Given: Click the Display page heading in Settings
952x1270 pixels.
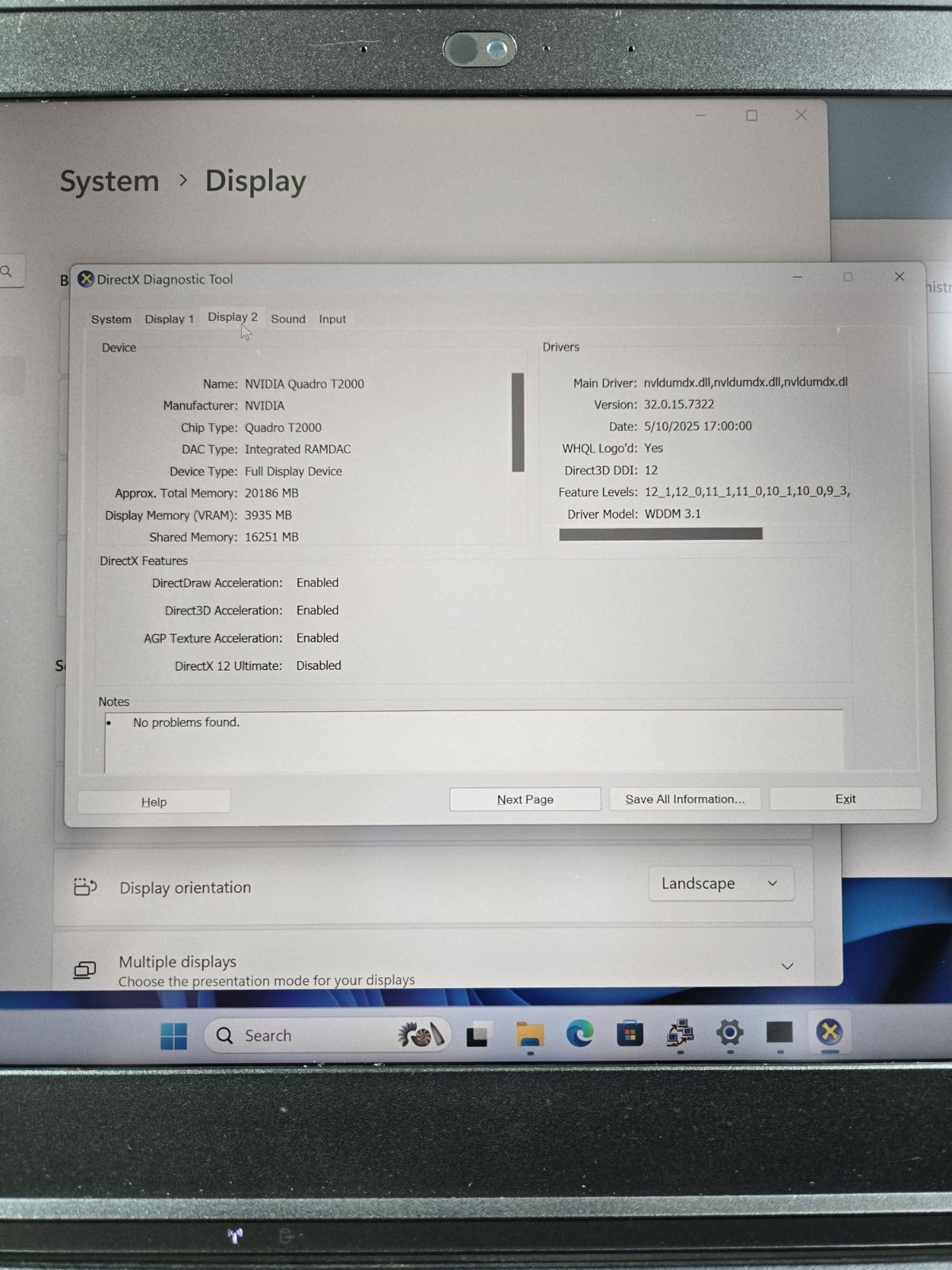Looking at the screenshot, I should point(255,181).
